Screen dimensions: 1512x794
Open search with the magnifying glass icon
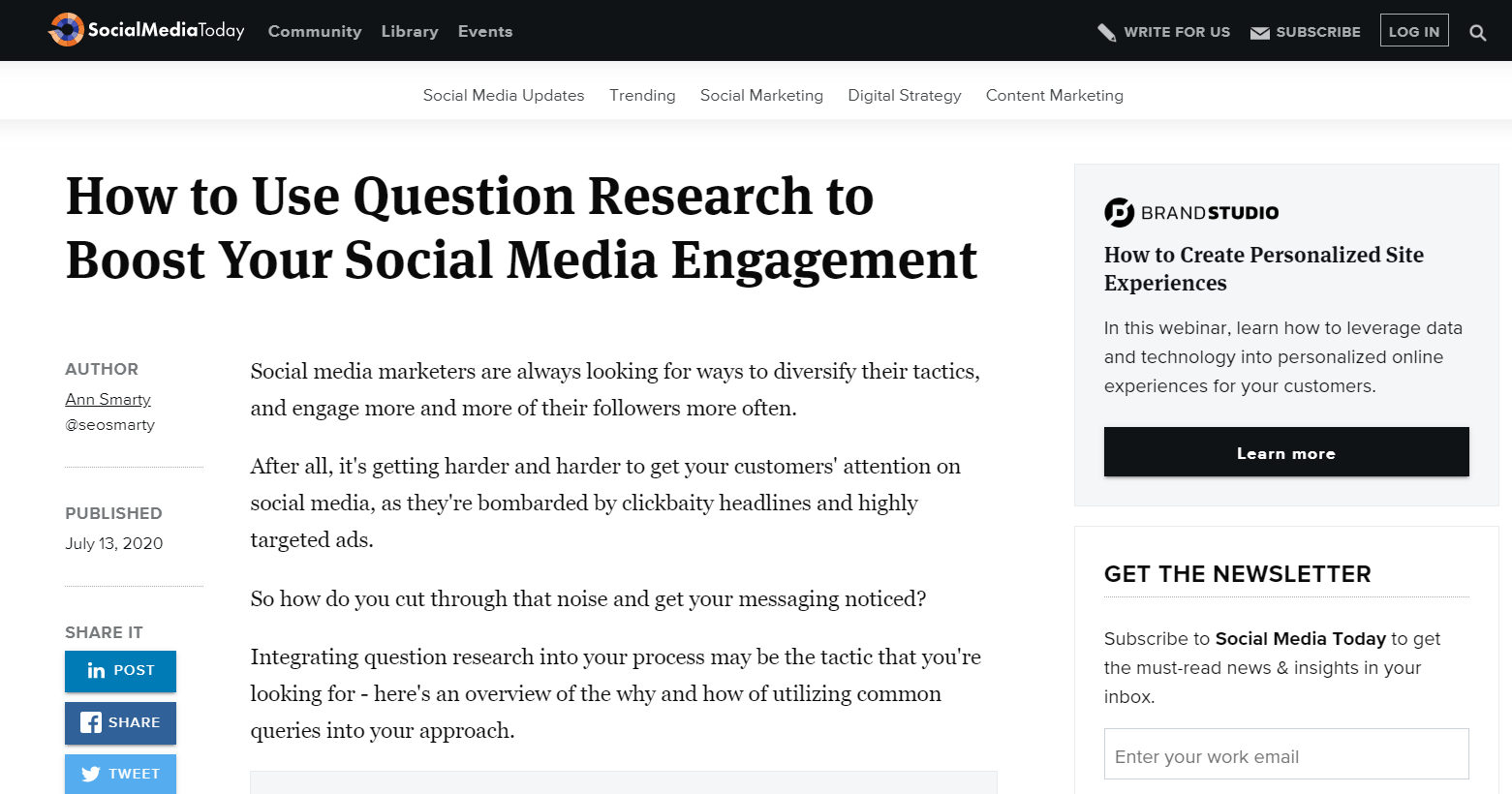coord(1478,31)
